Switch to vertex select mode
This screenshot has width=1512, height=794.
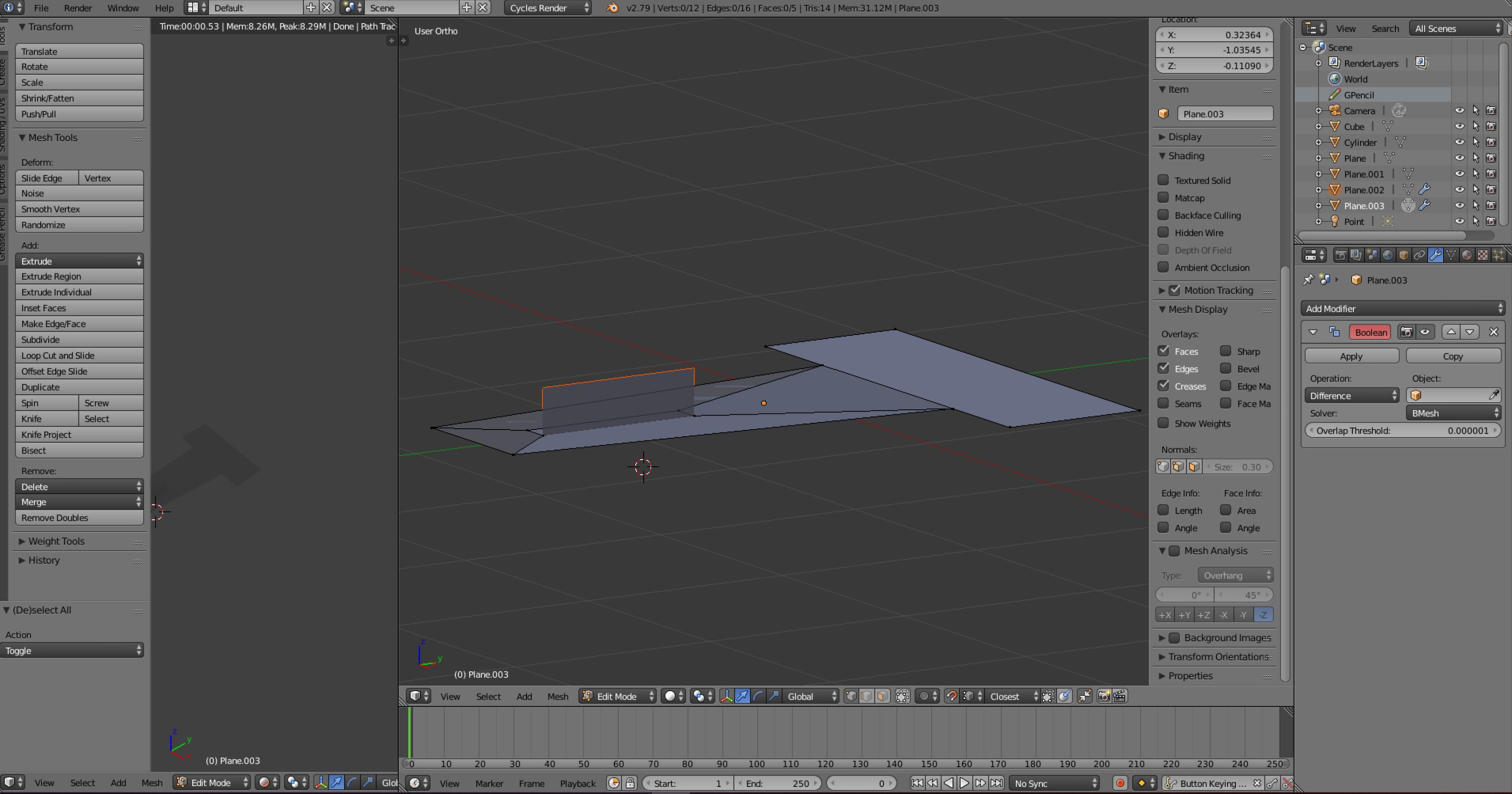(x=851, y=697)
